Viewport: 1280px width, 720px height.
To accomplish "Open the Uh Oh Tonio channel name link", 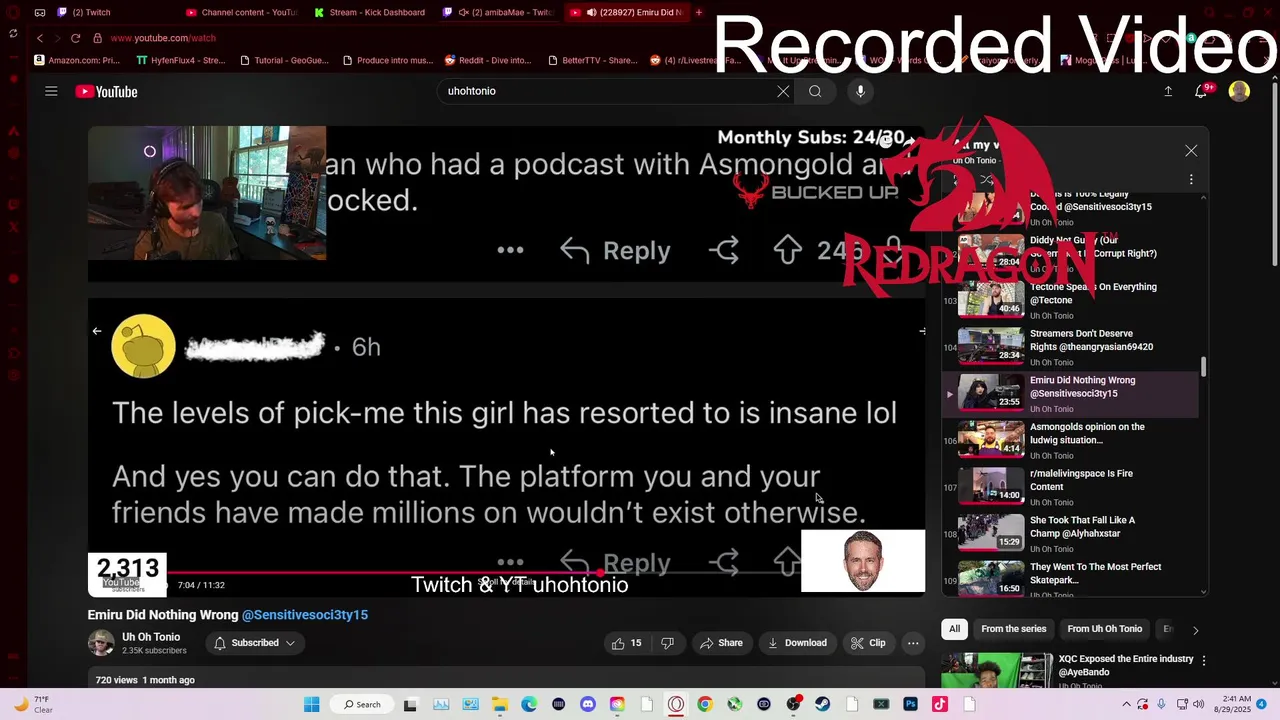I will pos(151,637).
